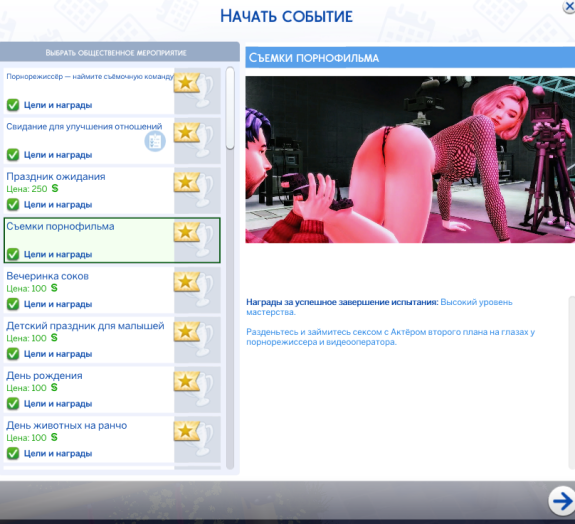Viewport: 575px width, 524px height.
Task: Close the Начать событие dialog
Action: [569, 7]
